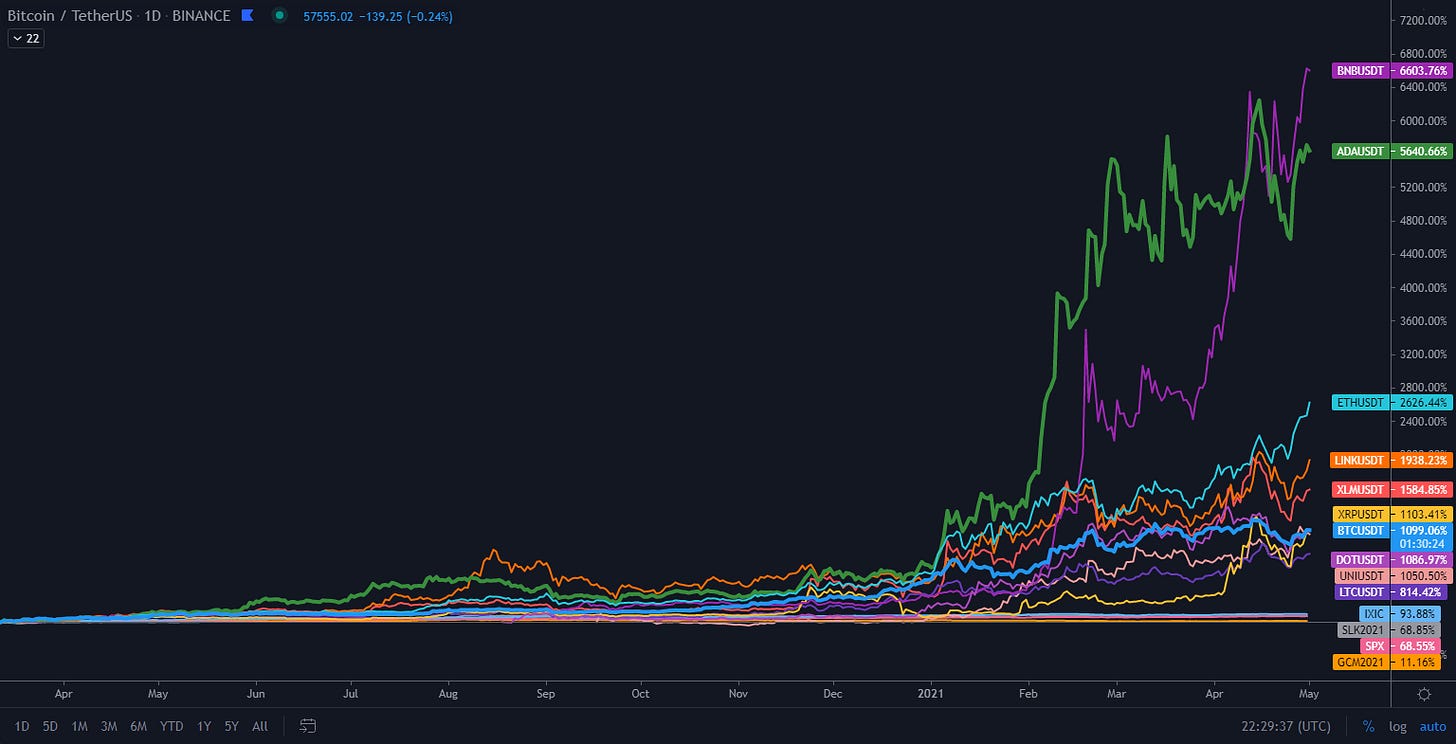The width and height of the screenshot is (1456, 744).
Task: Click the SPX price scale label
Action: 1401,647
